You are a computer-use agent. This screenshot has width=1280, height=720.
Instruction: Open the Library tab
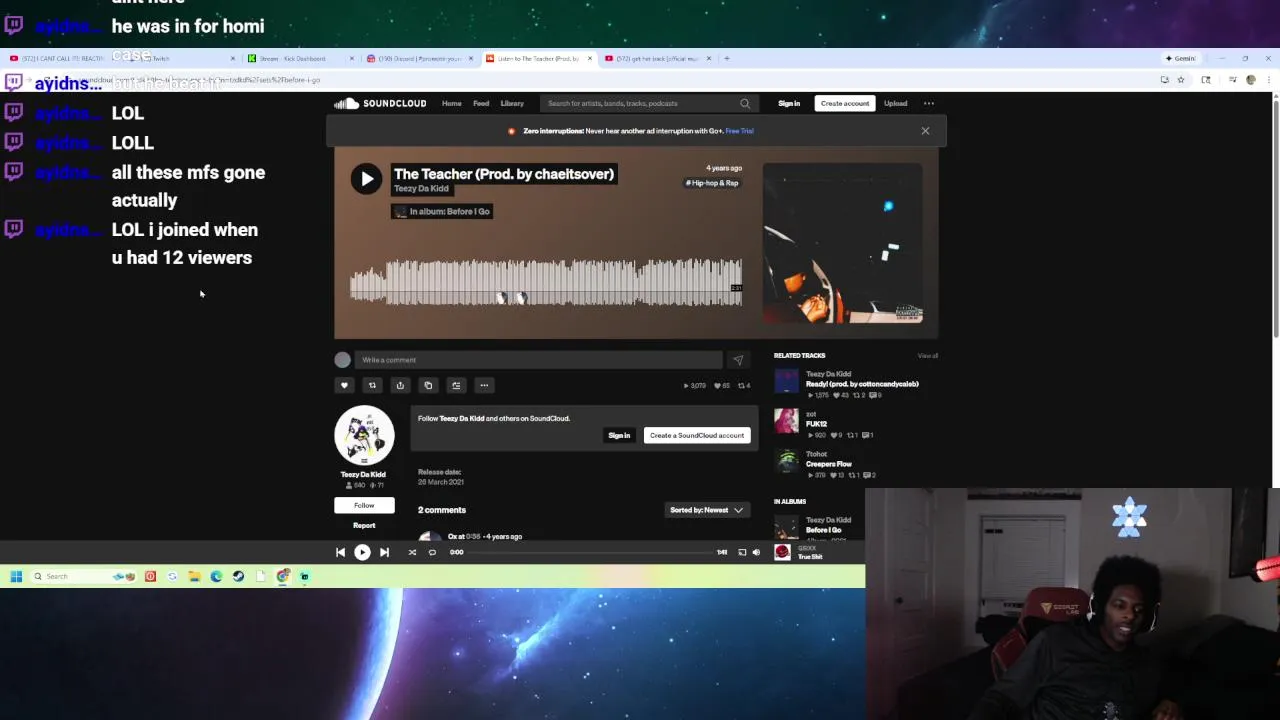coord(512,103)
